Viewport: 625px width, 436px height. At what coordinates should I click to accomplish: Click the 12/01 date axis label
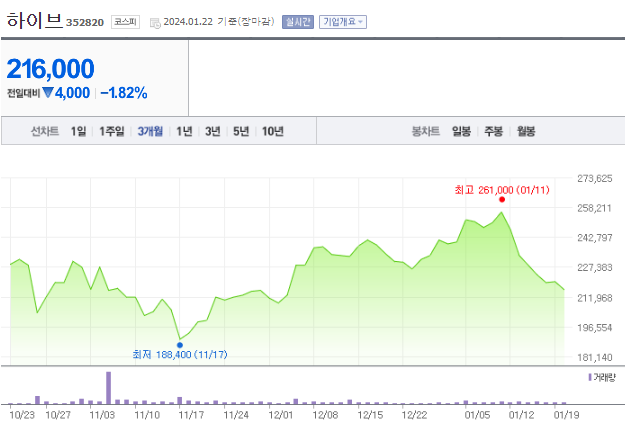[x=281, y=415]
